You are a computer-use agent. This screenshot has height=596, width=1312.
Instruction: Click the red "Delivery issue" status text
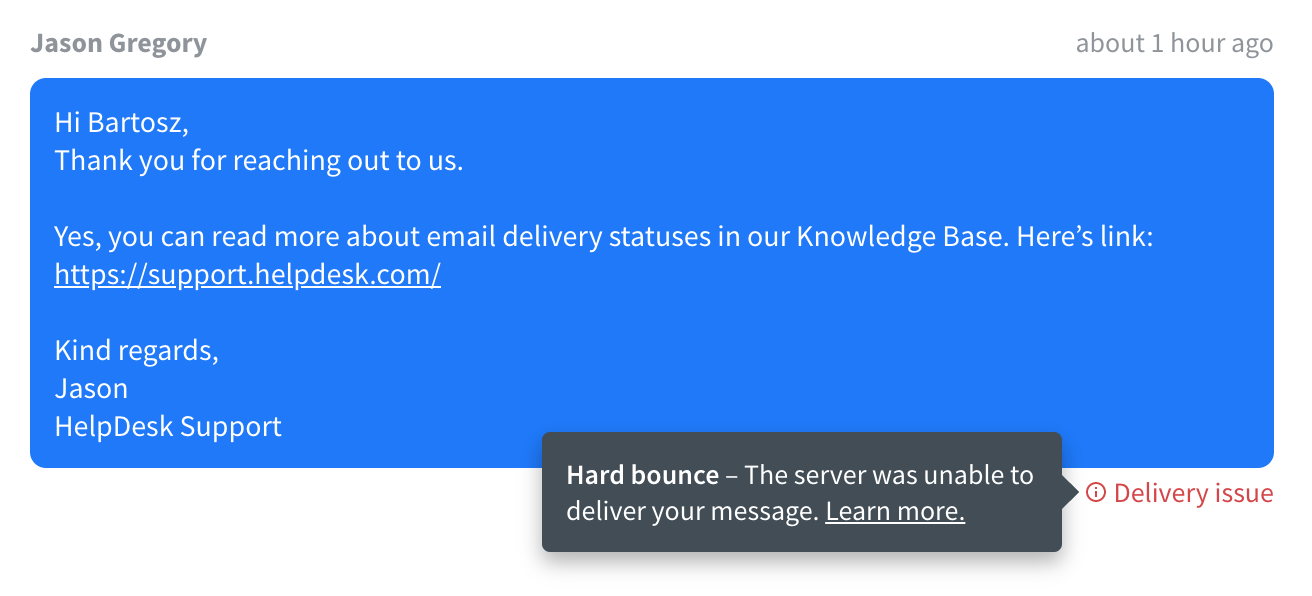pyautogui.click(x=1193, y=493)
